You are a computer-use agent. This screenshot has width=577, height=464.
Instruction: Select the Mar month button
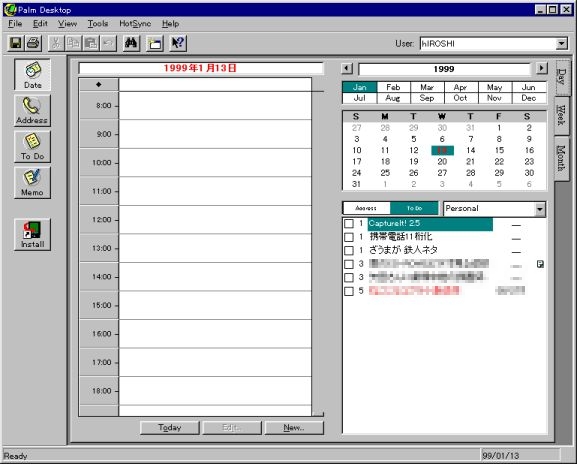(x=427, y=87)
